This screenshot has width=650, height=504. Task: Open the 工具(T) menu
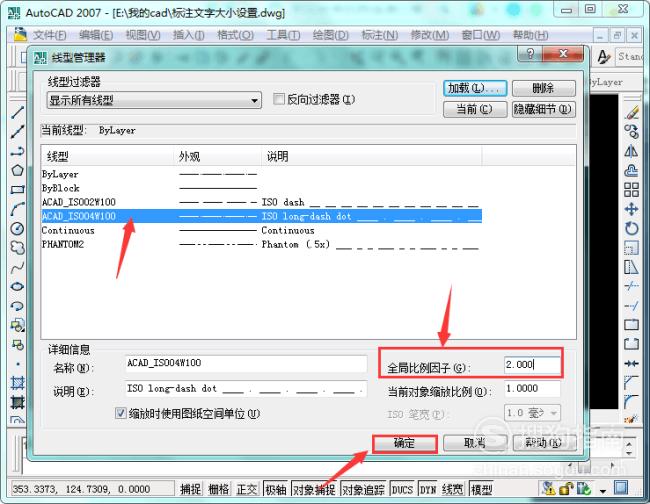(283, 35)
